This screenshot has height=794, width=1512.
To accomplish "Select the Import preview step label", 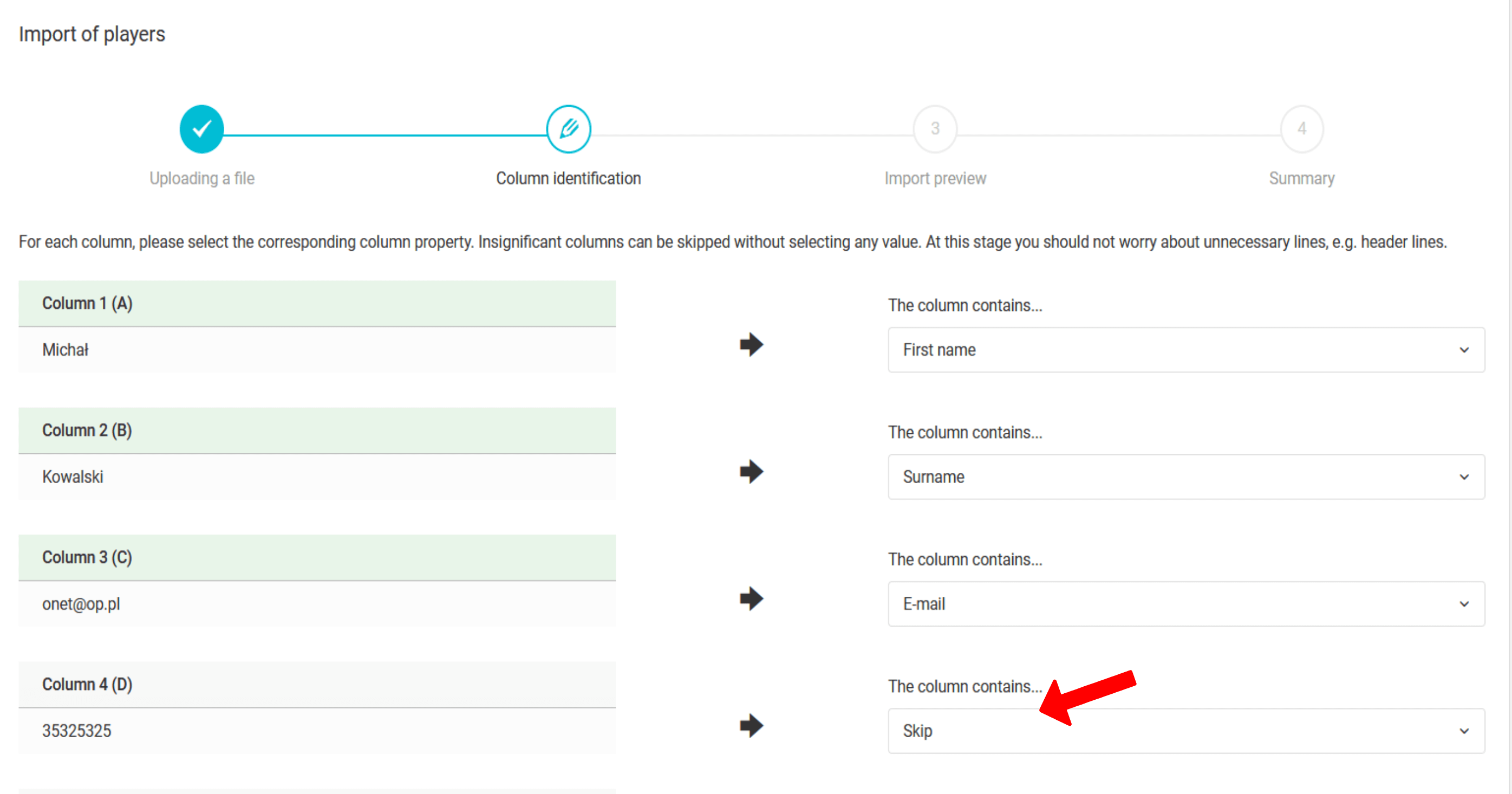I will tap(935, 178).
